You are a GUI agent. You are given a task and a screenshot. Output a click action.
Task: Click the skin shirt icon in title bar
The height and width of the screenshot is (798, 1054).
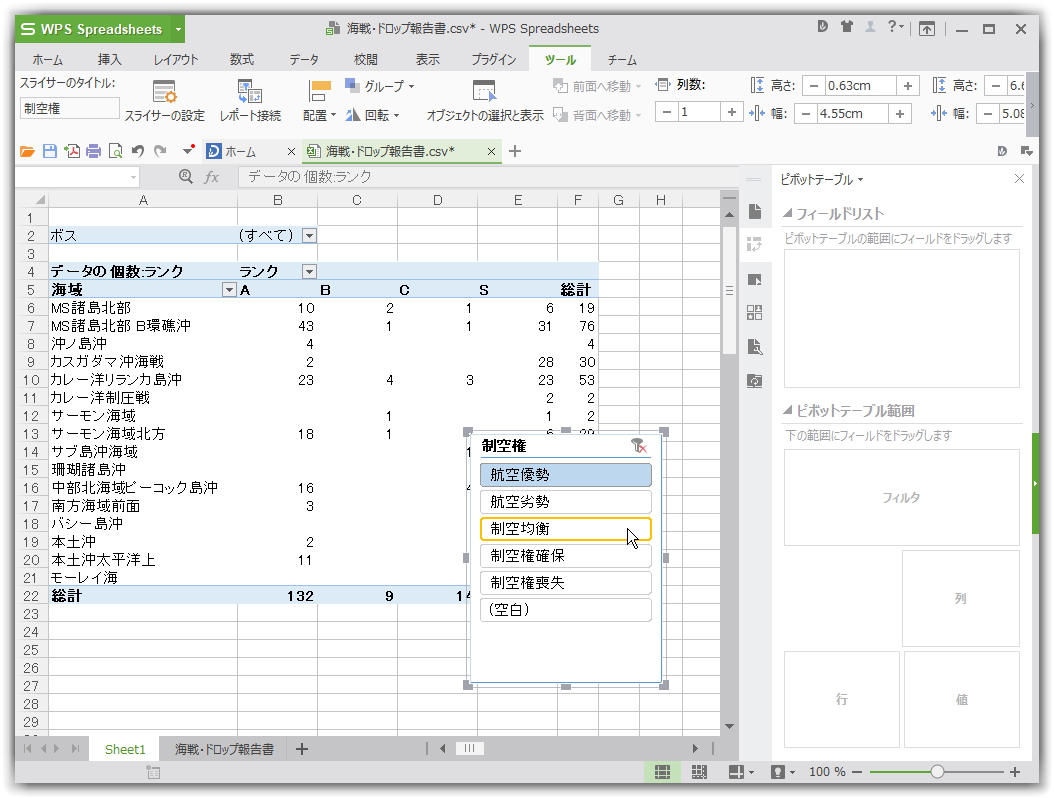click(846, 27)
